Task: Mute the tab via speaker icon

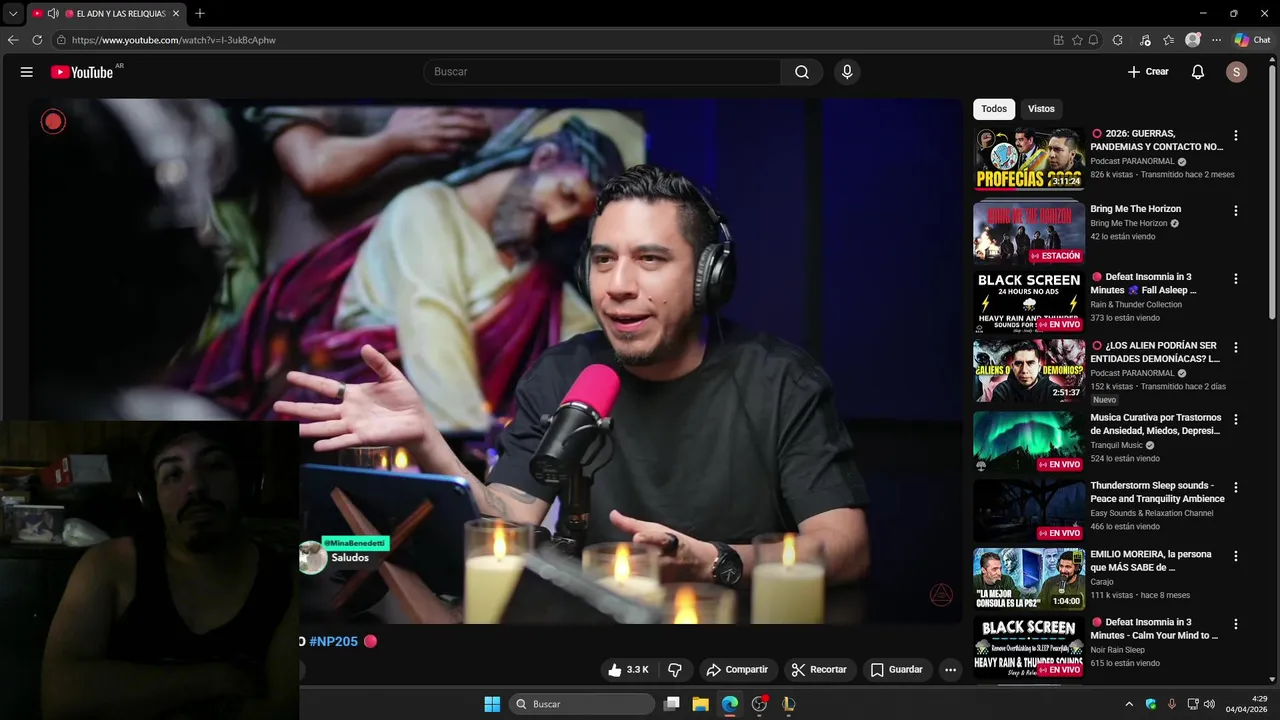Action: (x=53, y=14)
